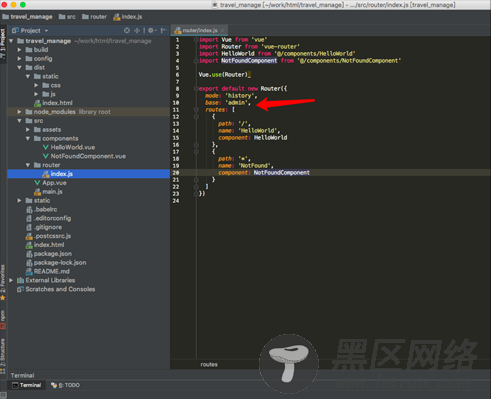The image size is (491, 399).
Task: Click 'history' mode value on line 9
Action: click(240, 96)
